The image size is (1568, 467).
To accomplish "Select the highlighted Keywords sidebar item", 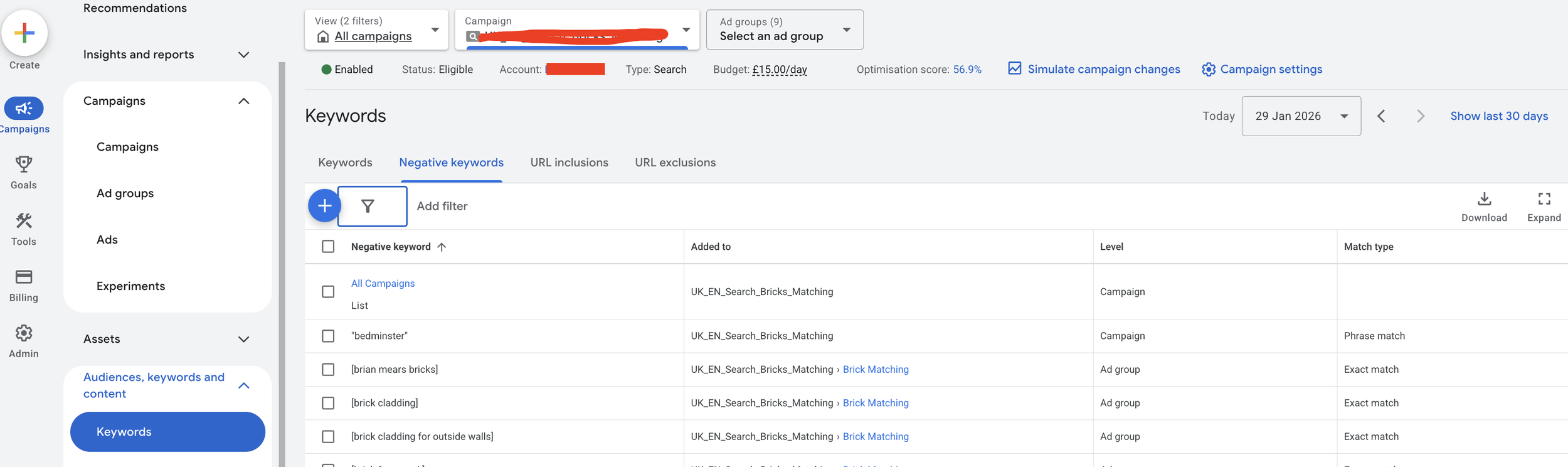I will [167, 432].
